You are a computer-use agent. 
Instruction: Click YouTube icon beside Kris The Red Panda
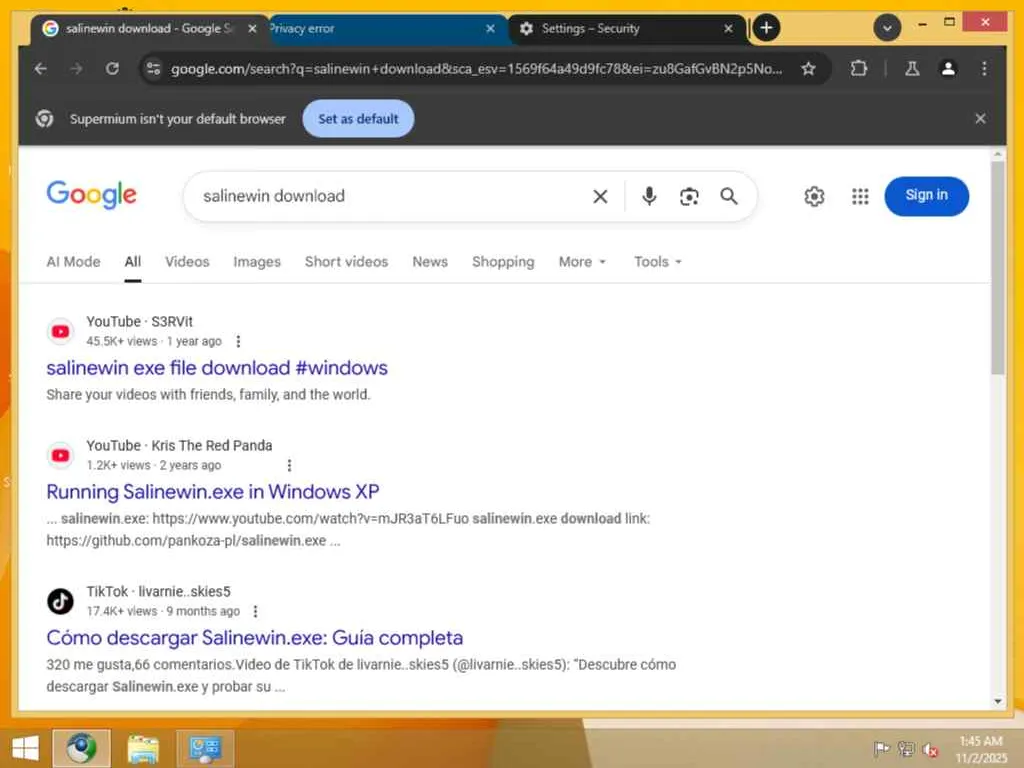pyautogui.click(x=61, y=455)
